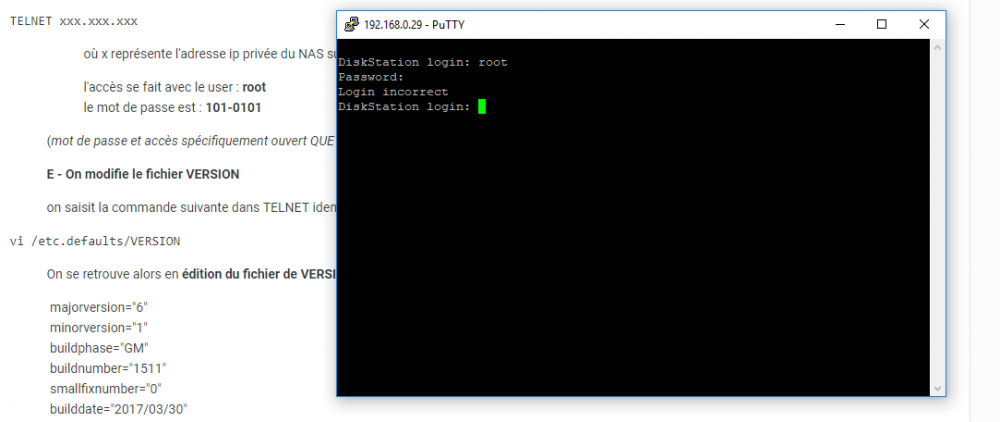Click the 'buildnumber="1511"' line
The height and width of the screenshot is (422, 1000).
(x=108, y=368)
